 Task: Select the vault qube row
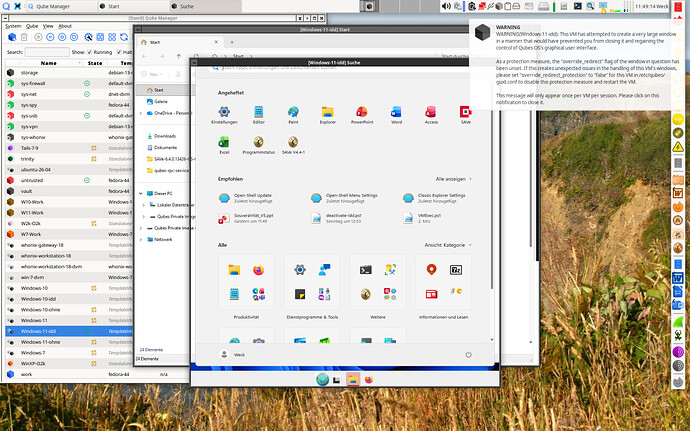(69, 191)
